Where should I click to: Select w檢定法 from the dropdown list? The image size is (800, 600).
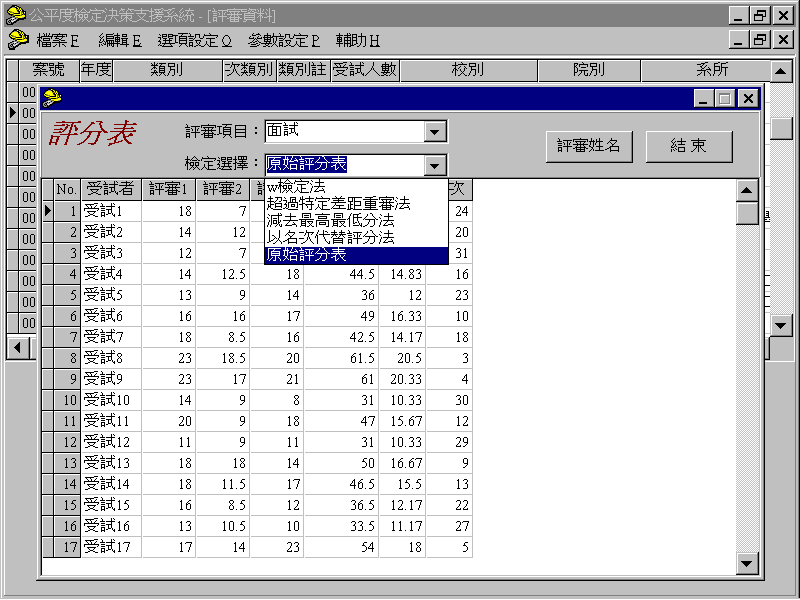click(296, 187)
